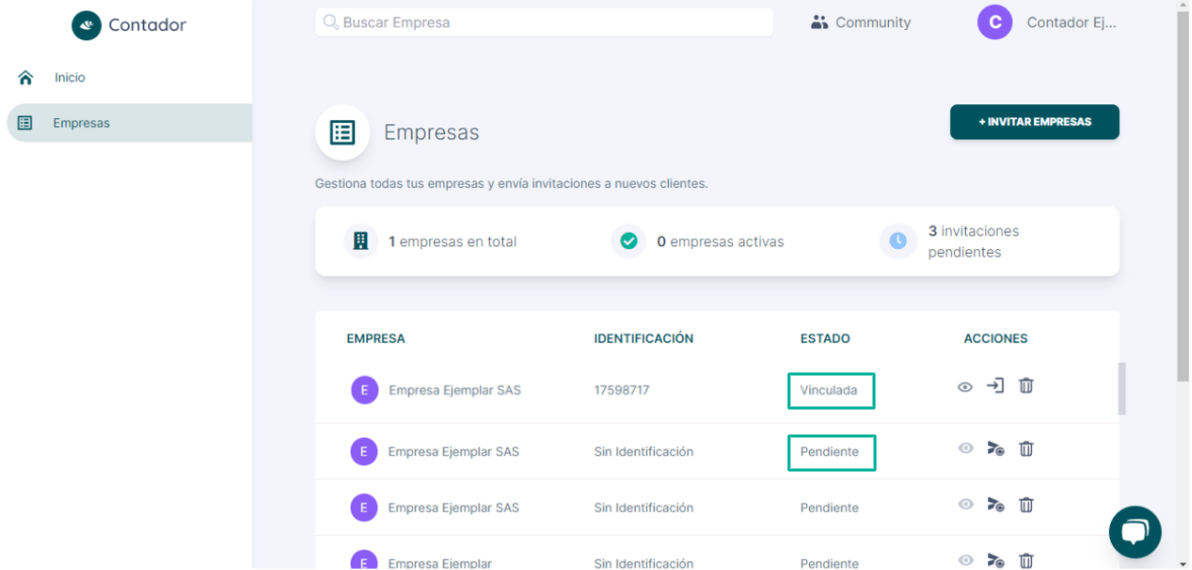View details of the Vinculada Empresa Ejemplar SAS
1192x570 pixels.
pos(965,387)
